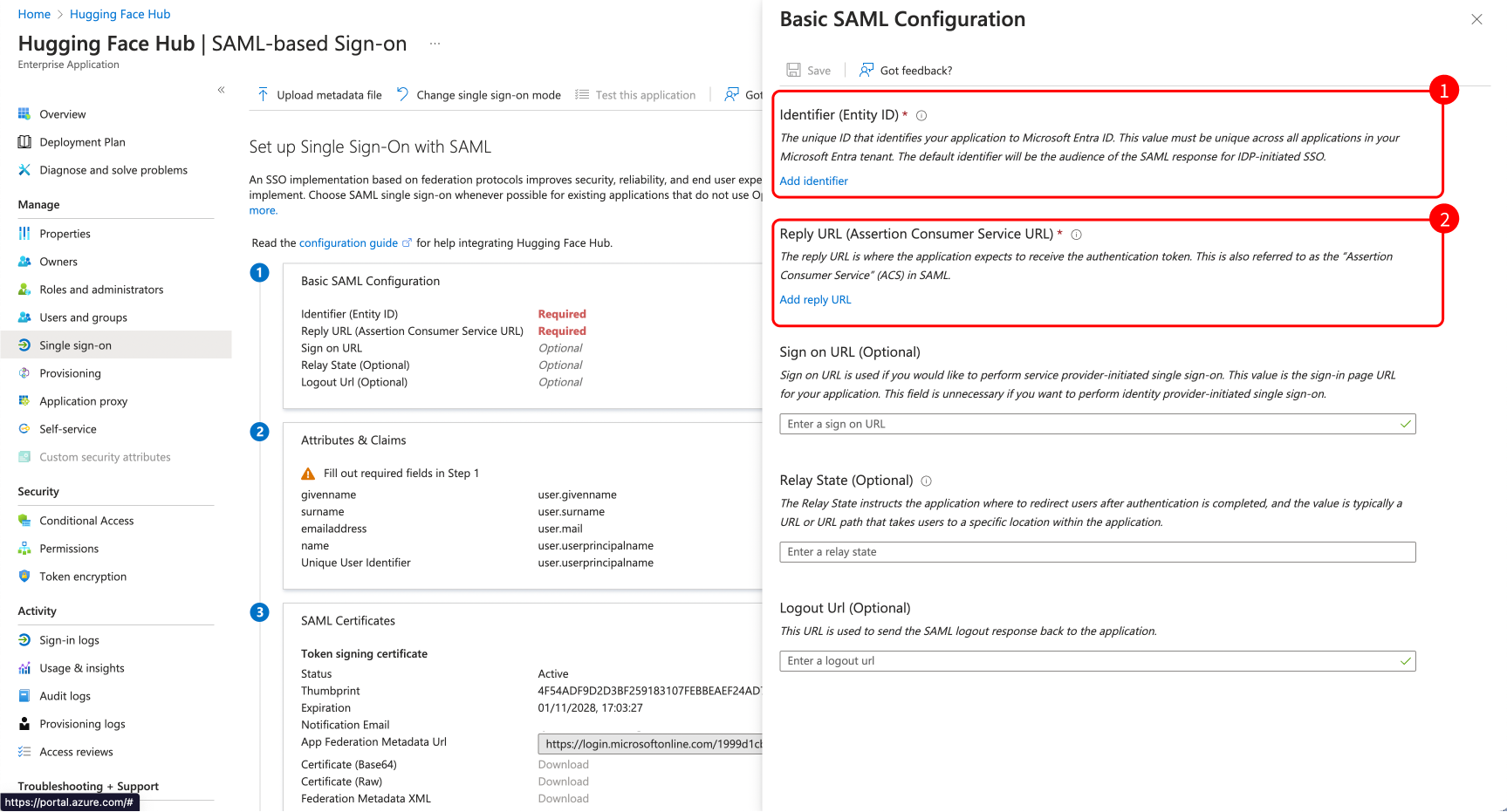Open the Single sign-on menu item
This screenshot has width=1507, height=812.
pos(75,345)
